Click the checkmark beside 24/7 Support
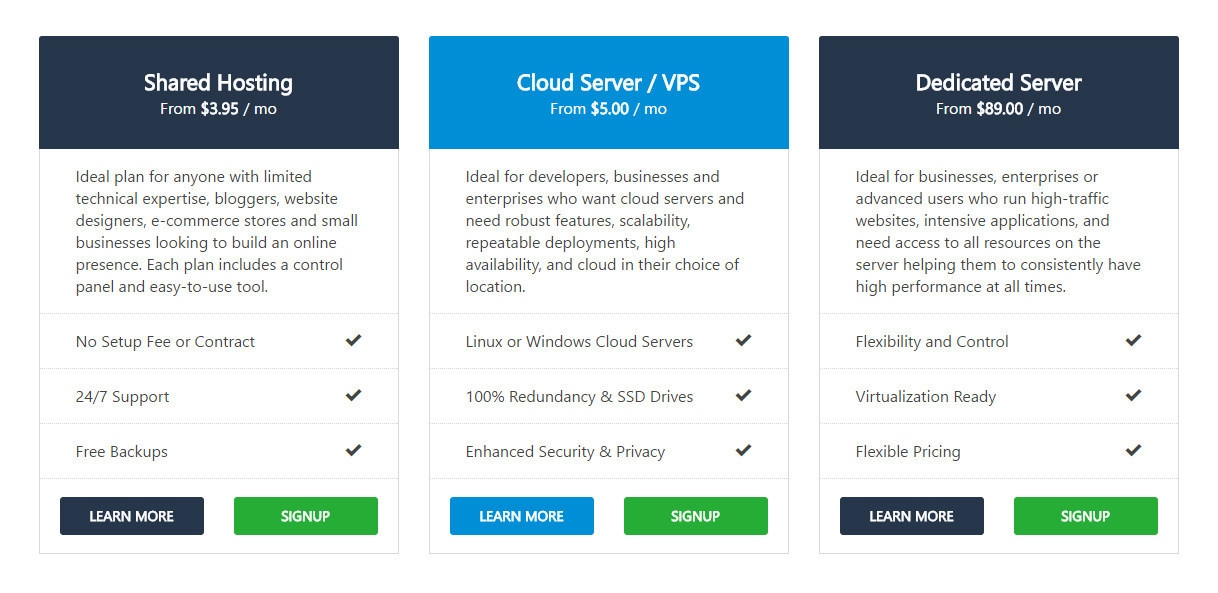Image resolution: width=1218 pixels, height=593 pixels. tap(353, 395)
